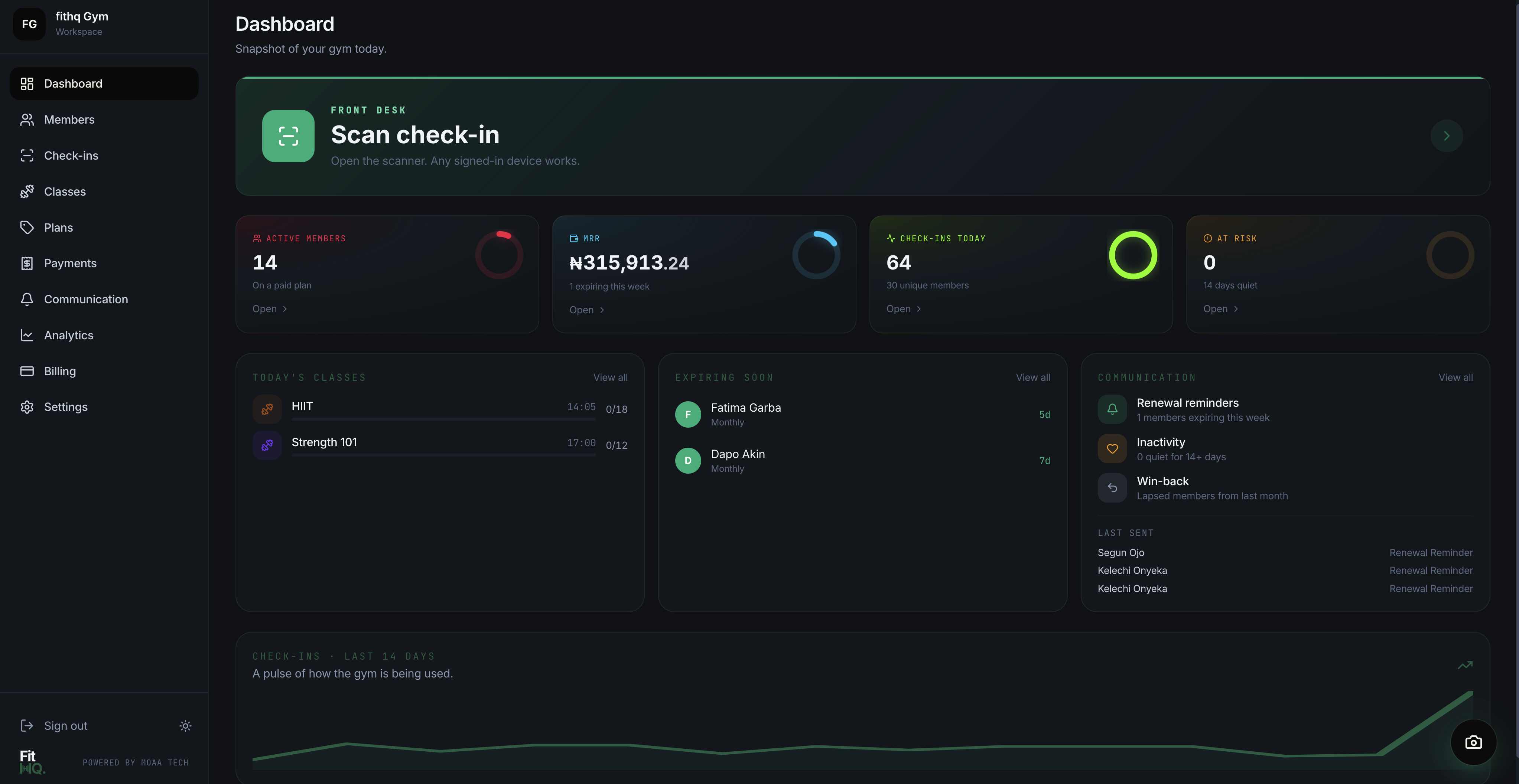This screenshot has height=784, width=1519.
Task: Click Segun Ojo's Renewal Reminder label
Action: 1431,553
